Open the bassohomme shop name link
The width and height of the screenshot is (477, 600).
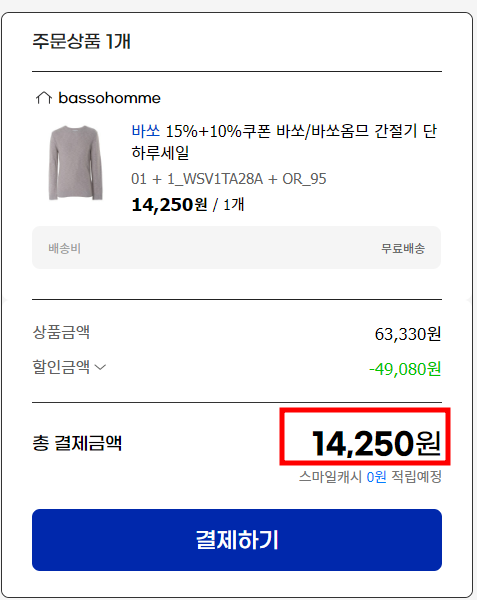109,98
